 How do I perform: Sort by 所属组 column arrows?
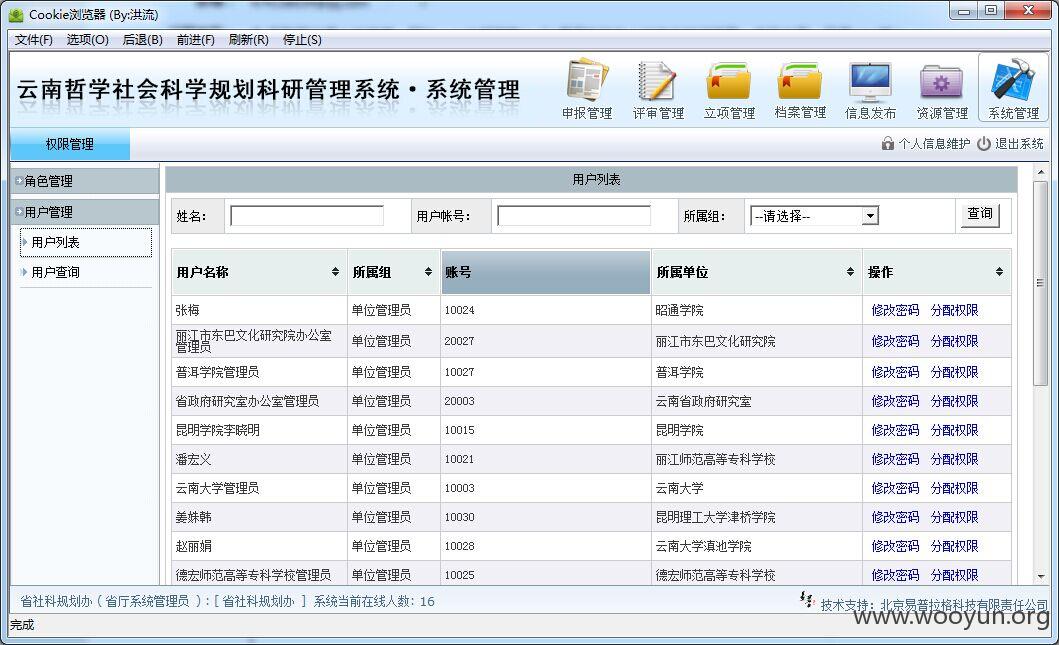(x=428, y=272)
